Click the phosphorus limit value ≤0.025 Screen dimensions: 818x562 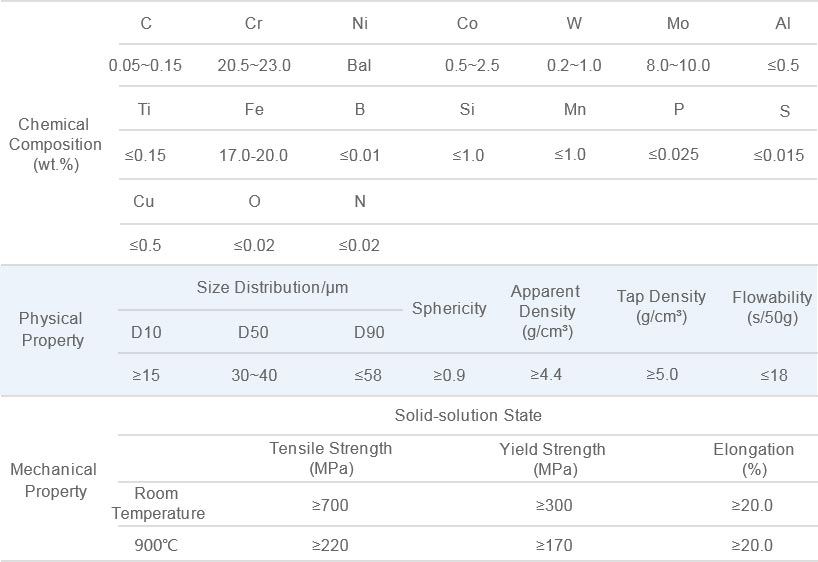click(673, 154)
